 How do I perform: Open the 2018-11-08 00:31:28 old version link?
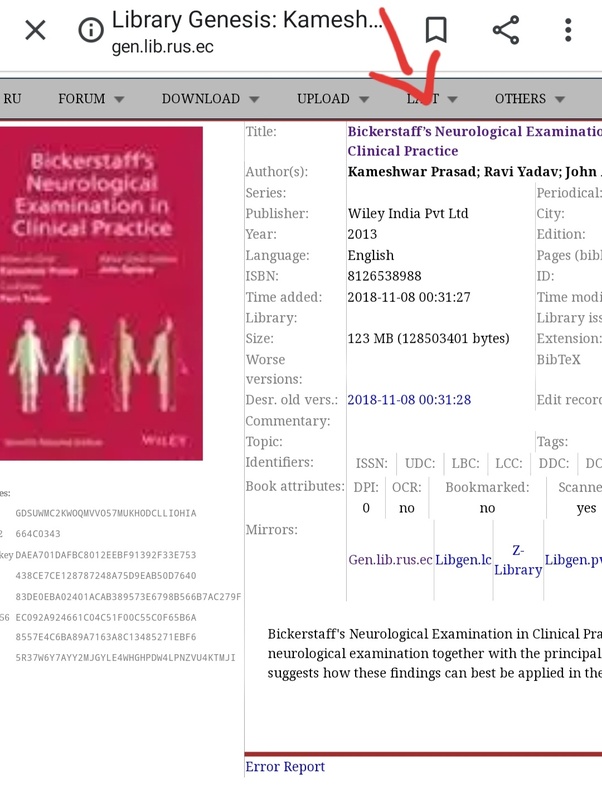409,399
